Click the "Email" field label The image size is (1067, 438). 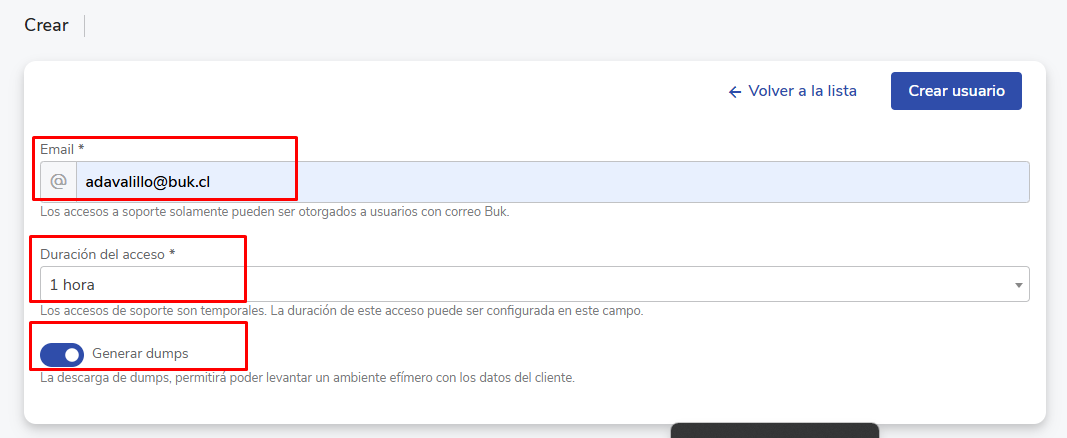pos(57,149)
